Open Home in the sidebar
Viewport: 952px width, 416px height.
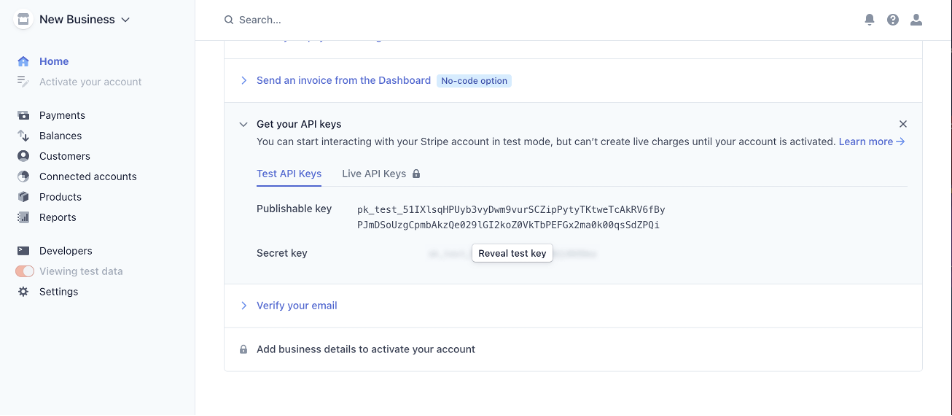point(54,61)
